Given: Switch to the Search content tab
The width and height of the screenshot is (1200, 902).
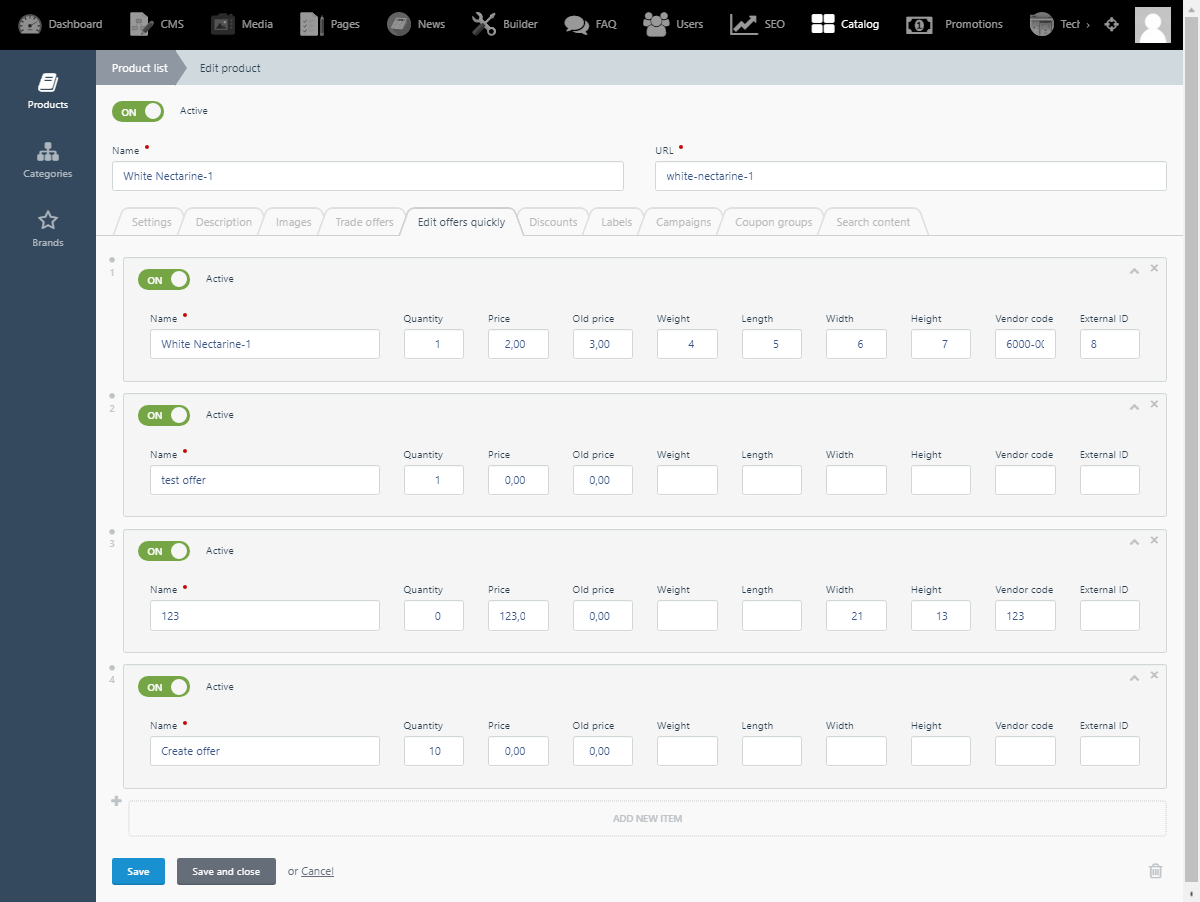Looking at the screenshot, I should coord(873,222).
